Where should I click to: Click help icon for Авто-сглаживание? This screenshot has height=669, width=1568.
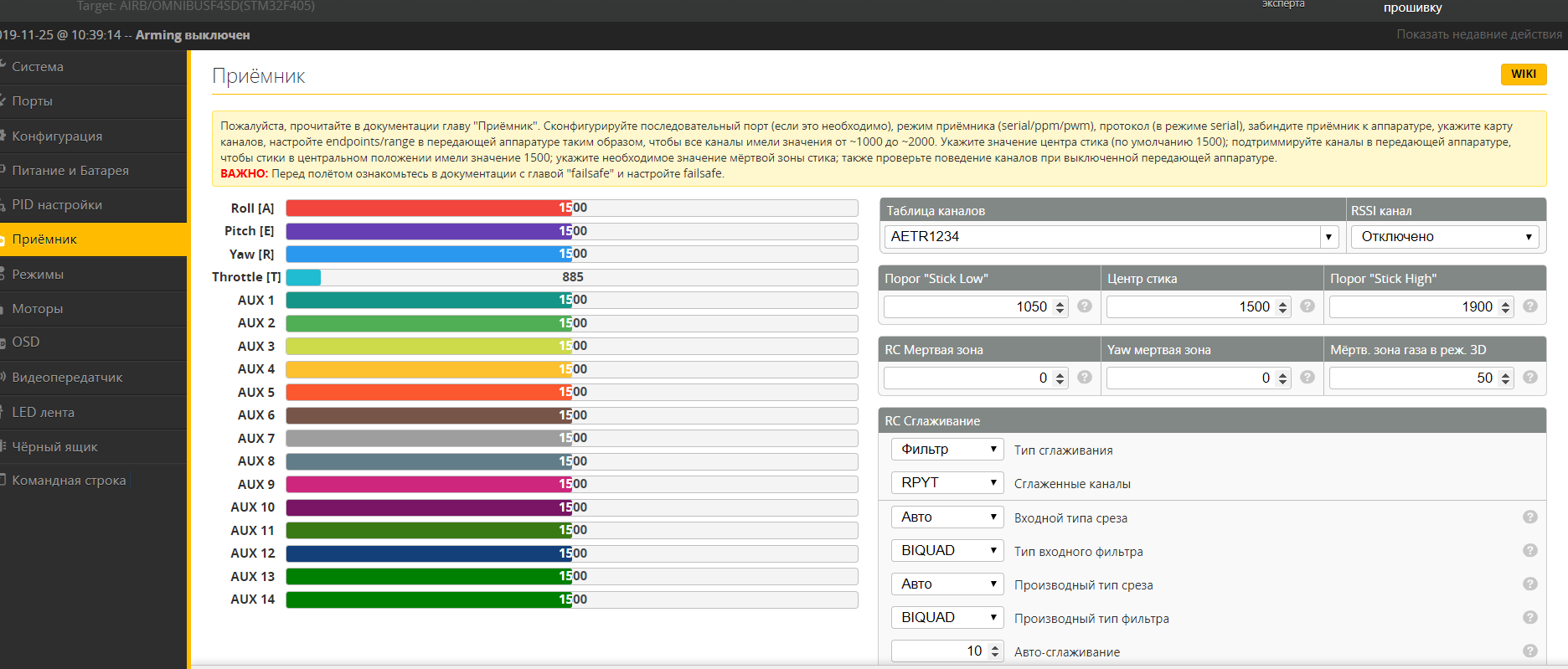click(x=1530, y=651)
